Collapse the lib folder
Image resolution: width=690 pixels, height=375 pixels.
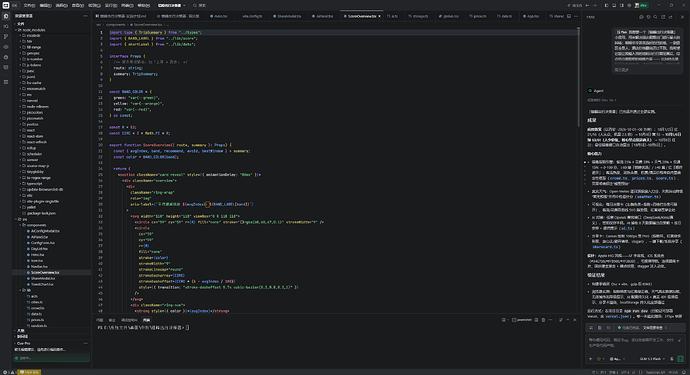coord(29,290)
